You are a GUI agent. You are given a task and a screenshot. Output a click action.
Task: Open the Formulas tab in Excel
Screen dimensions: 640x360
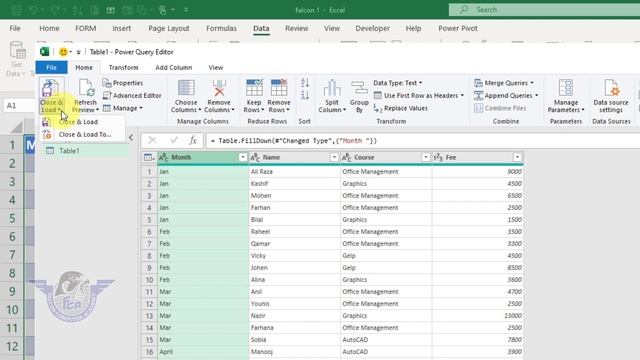coord(221,28)
